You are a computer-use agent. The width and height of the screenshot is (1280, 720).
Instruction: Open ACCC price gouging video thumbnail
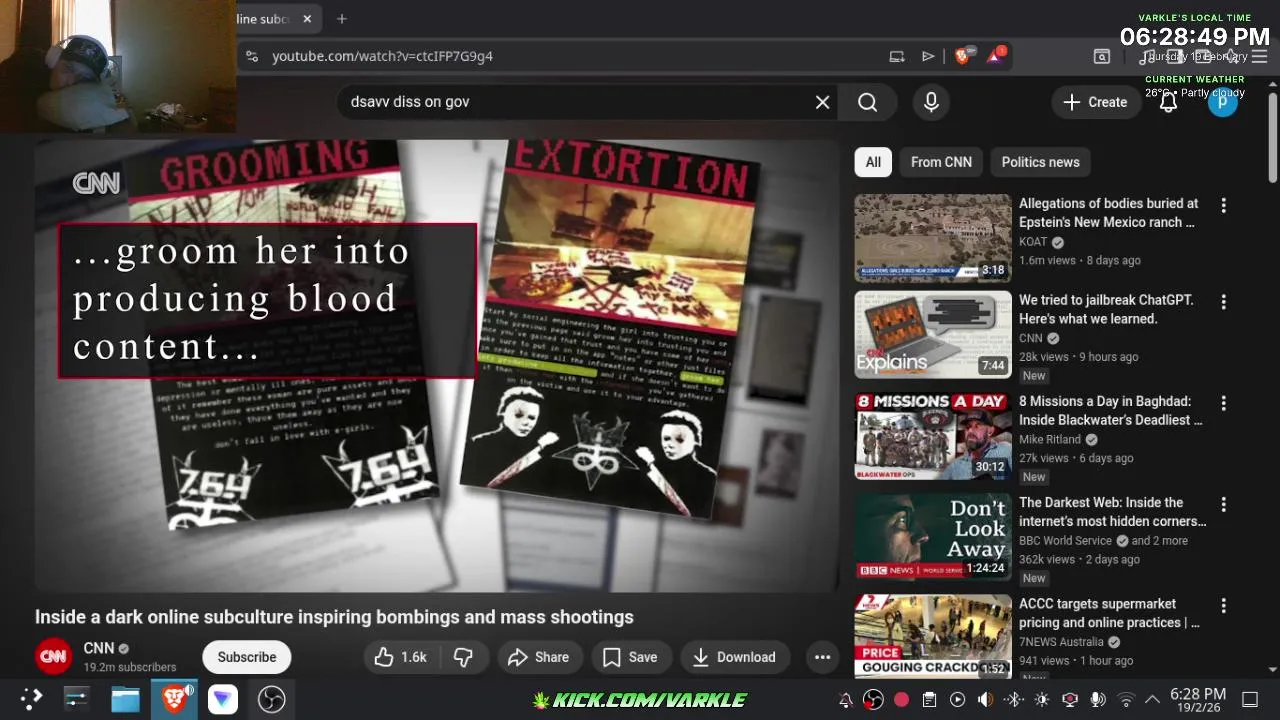933,637
